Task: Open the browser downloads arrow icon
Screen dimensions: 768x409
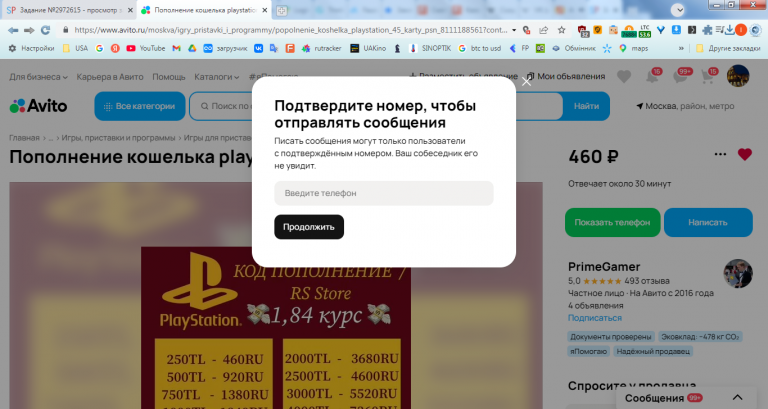Action: coord(730,30)
